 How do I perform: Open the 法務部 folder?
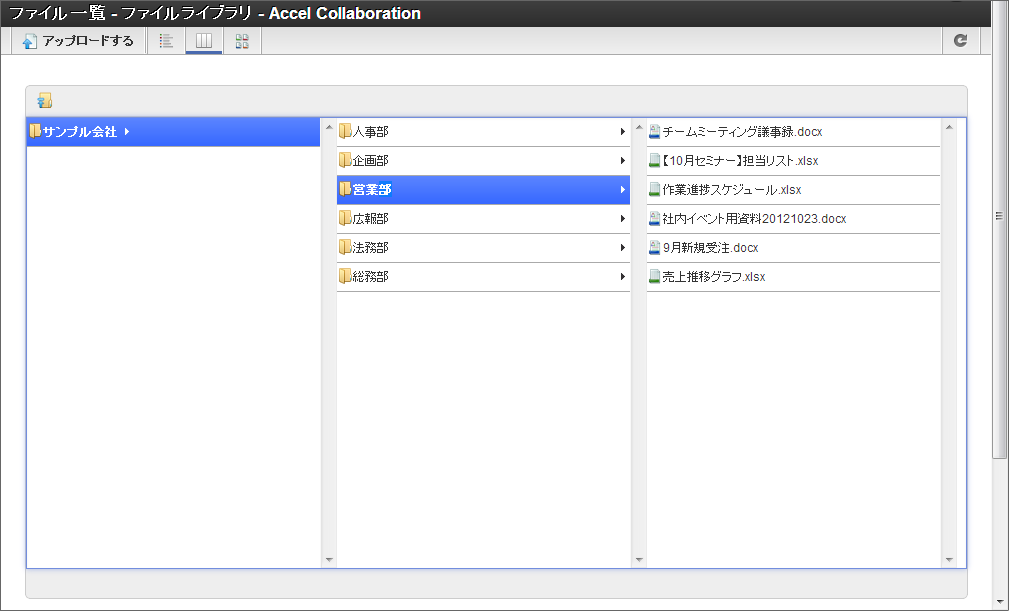(x=483, y=248)
